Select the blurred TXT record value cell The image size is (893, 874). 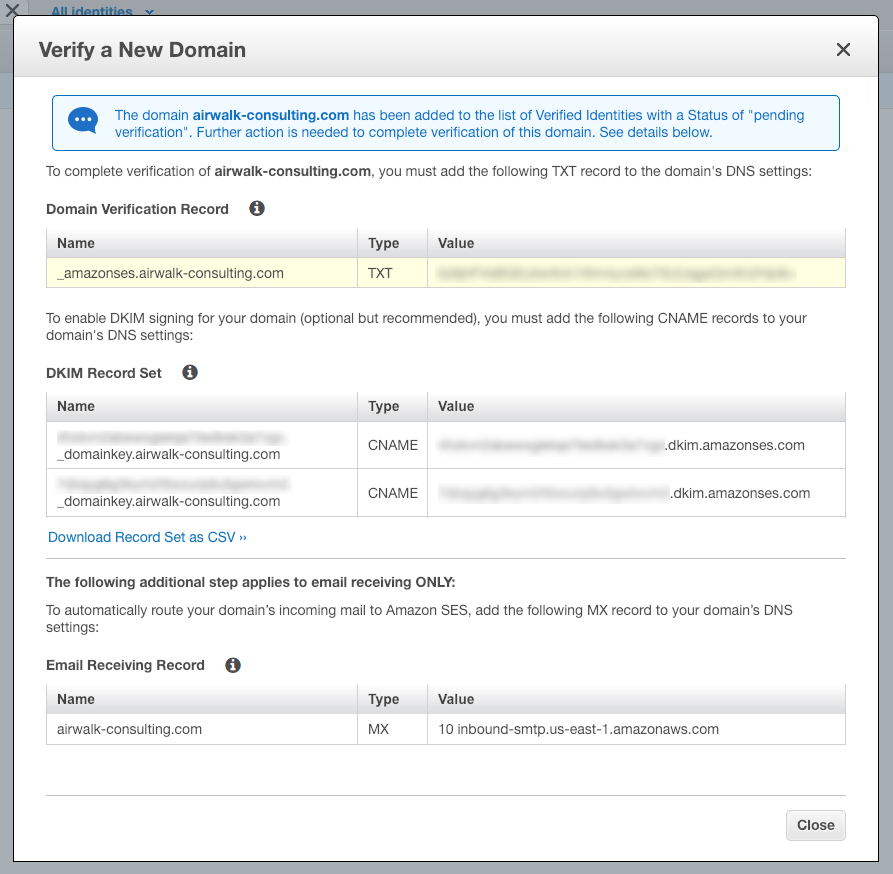pos(636,273)
